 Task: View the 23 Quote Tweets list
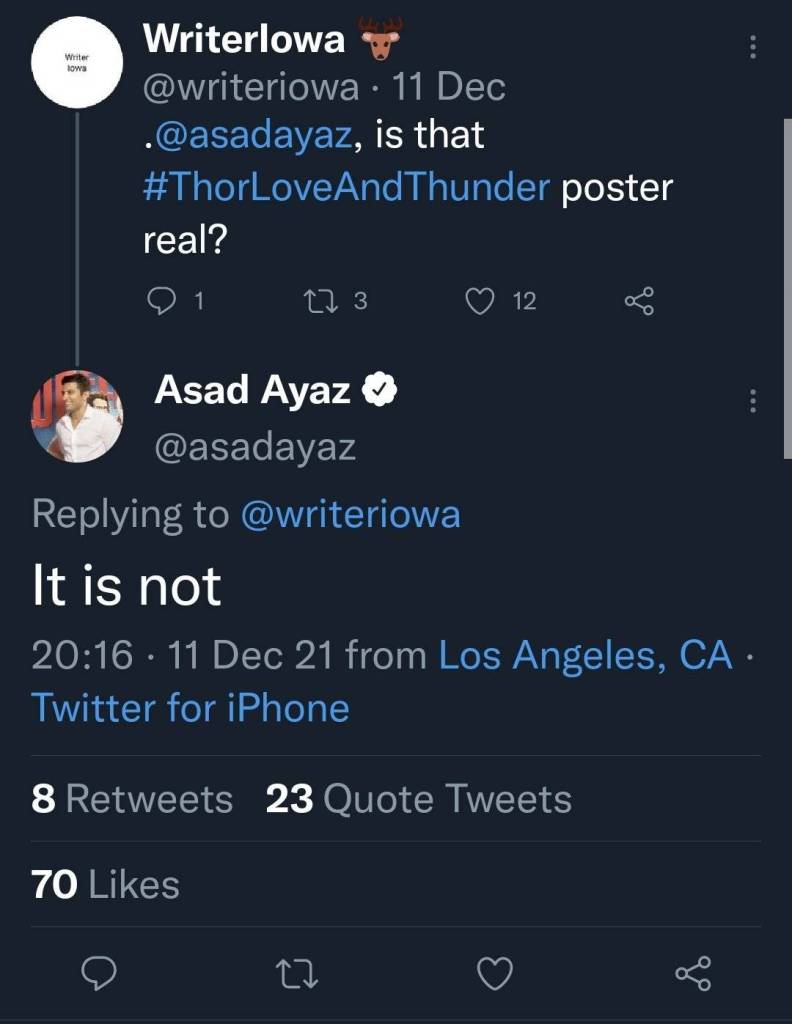(419, 799)
